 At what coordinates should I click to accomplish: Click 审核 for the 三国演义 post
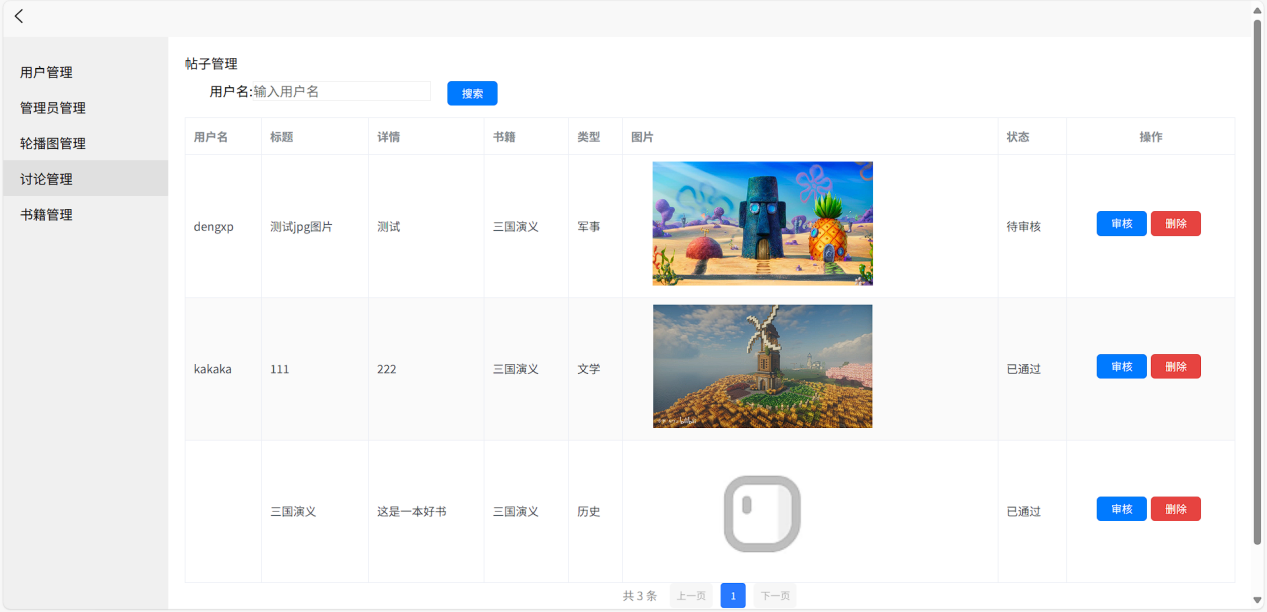click(1120, 508)
